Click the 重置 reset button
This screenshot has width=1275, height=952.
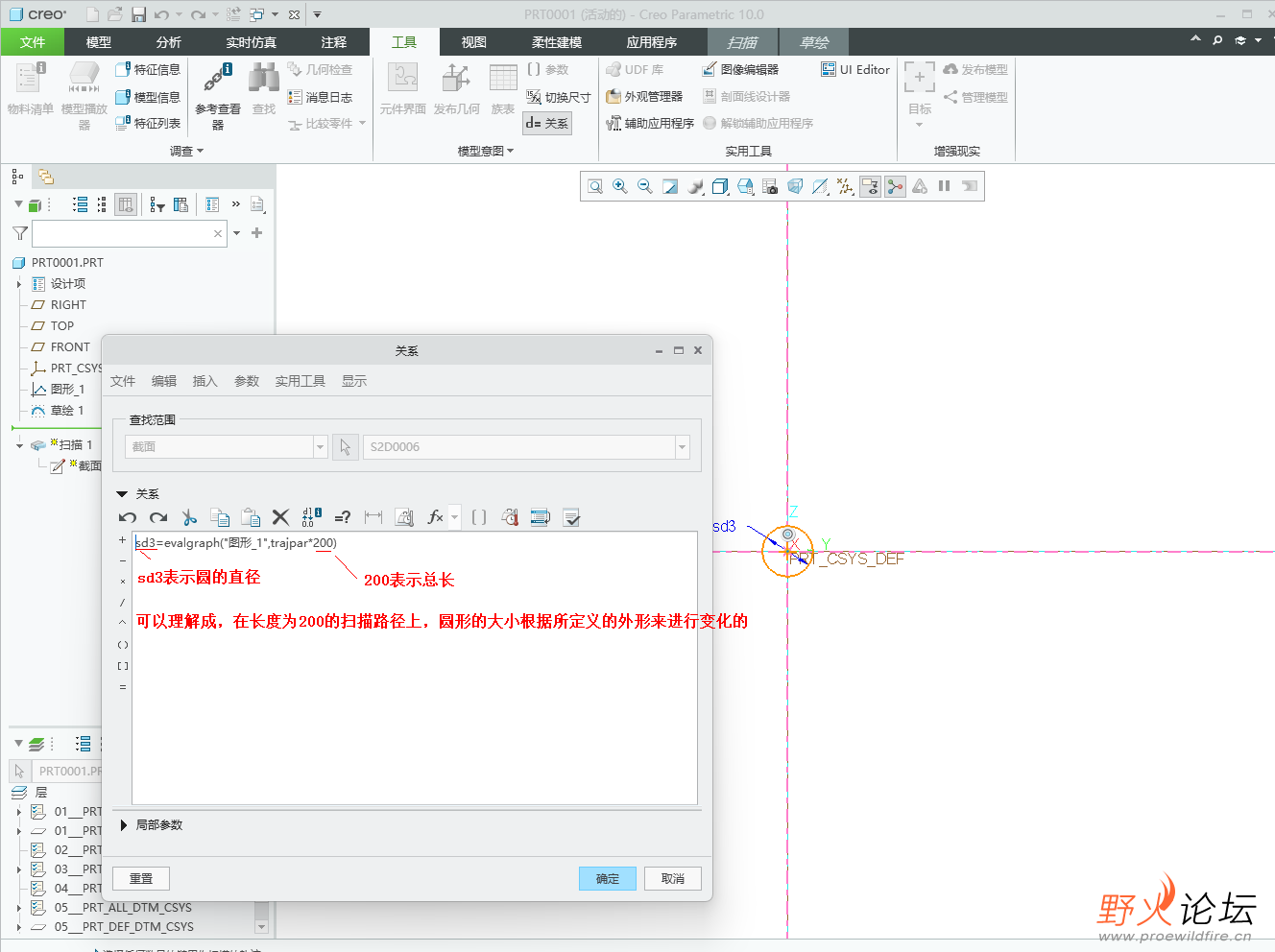141,878
